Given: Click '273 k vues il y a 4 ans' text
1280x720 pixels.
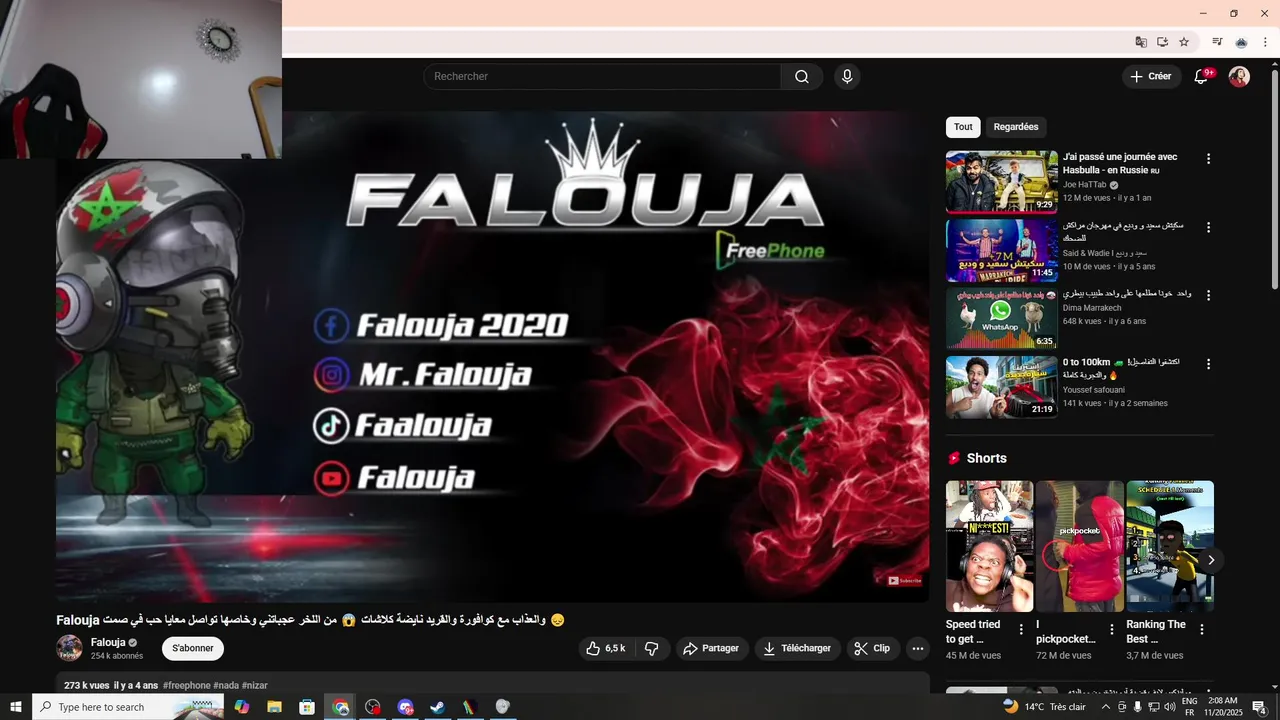Looking at the screenshot, I should coord(111,685).
